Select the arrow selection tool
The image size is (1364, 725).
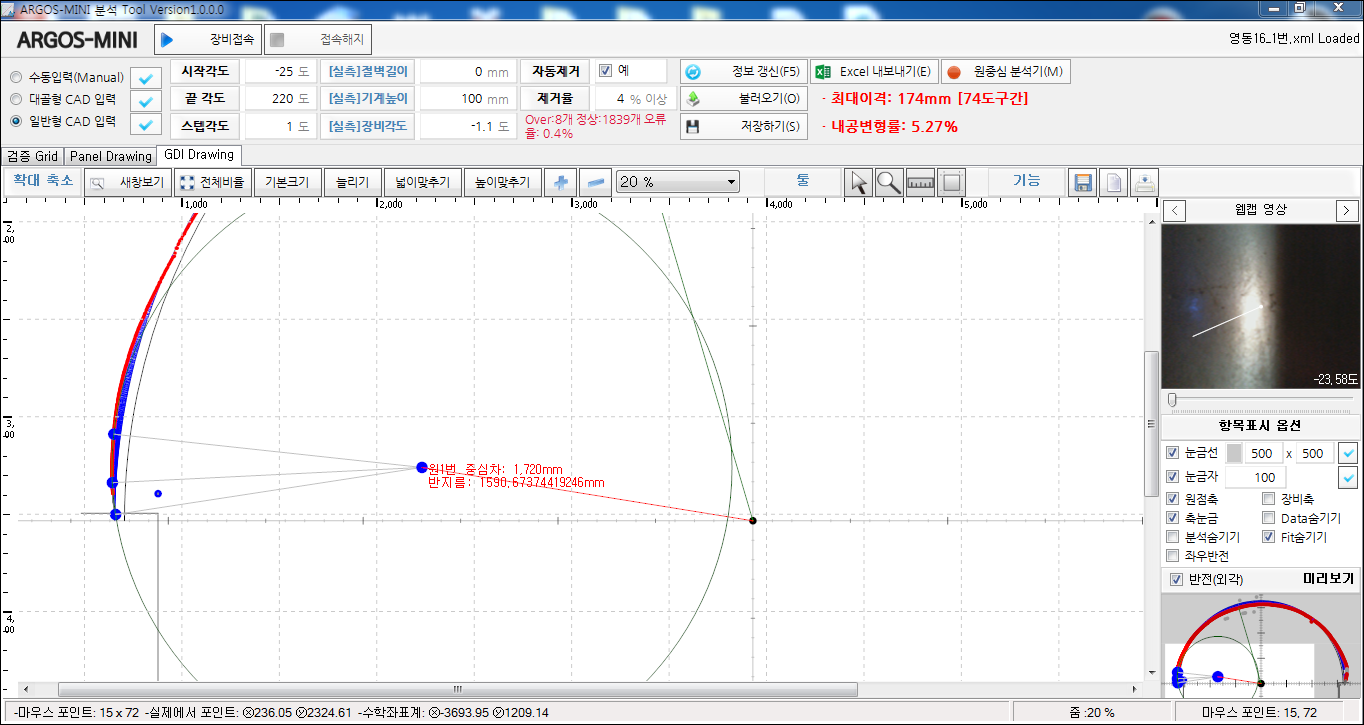click(858, 182)
